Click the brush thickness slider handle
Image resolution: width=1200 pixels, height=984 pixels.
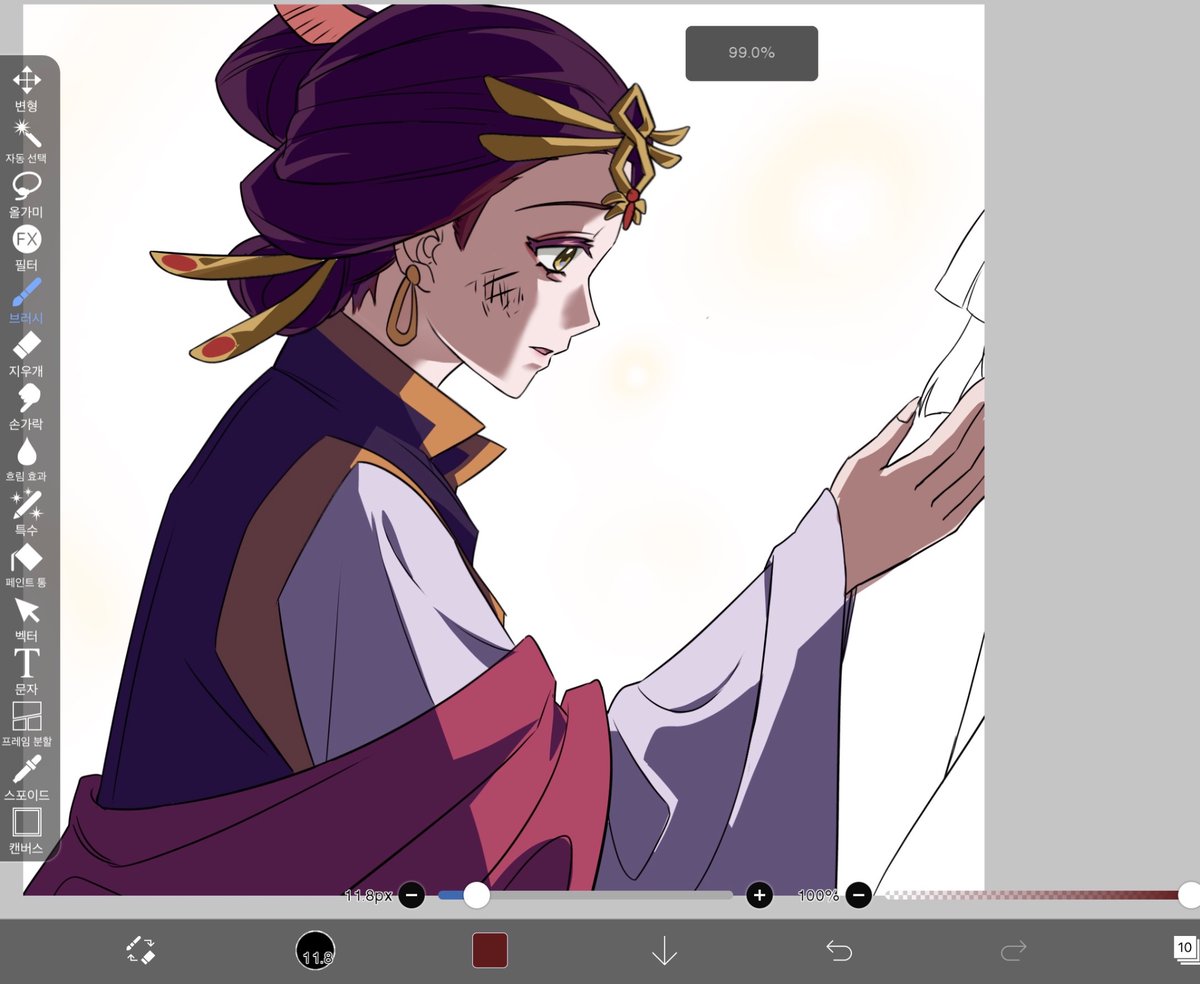(x=477, y=895)
